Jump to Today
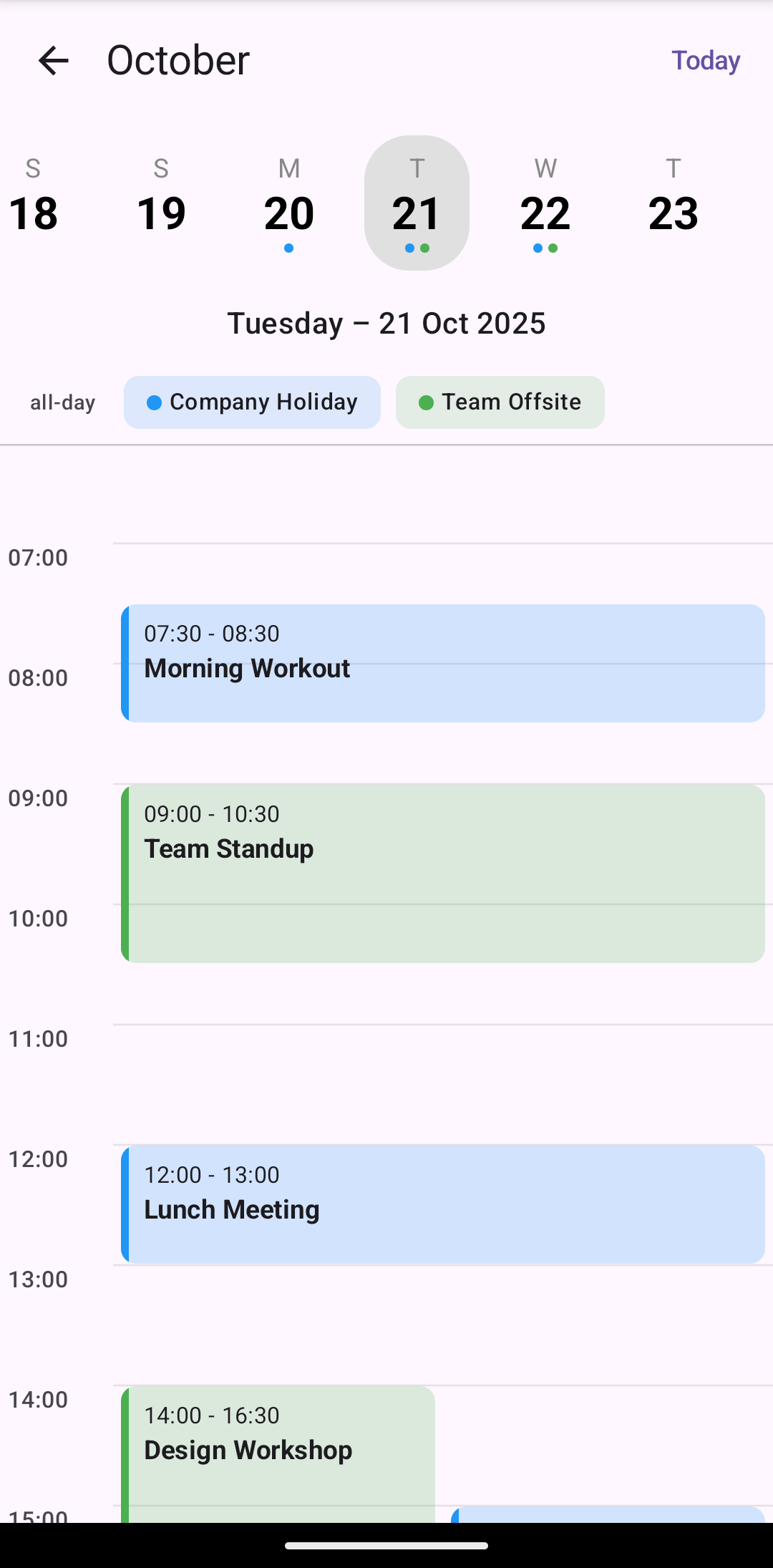Screen dimensions: 773x1568 [x=705, y=60]
